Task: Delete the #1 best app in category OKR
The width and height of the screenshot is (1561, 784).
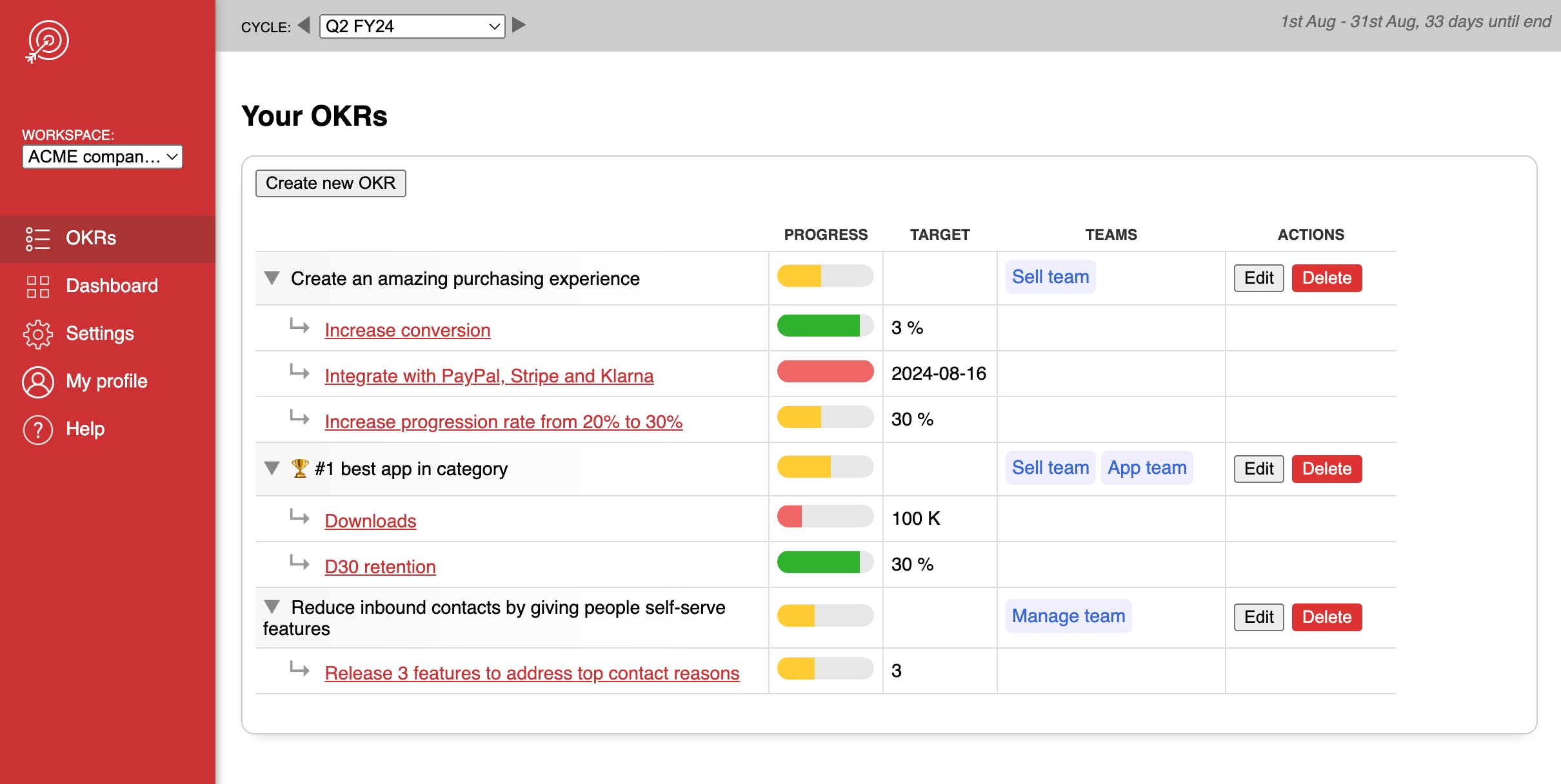Action: point(1327,468)
